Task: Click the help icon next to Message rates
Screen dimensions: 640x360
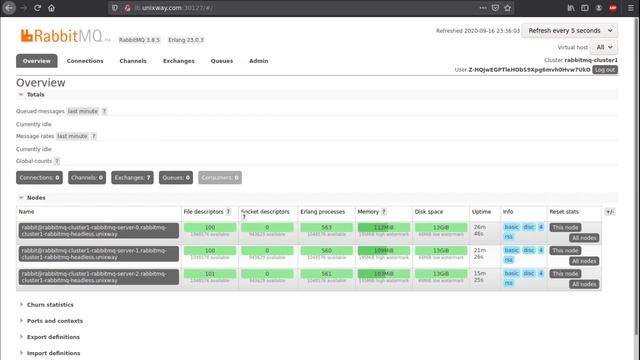Action: tap(93, 136)
